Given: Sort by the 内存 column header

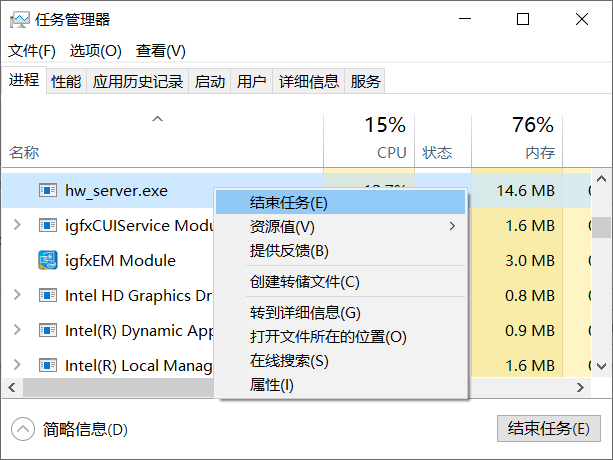Looking at the screenshot, I should tap(539, 153).
